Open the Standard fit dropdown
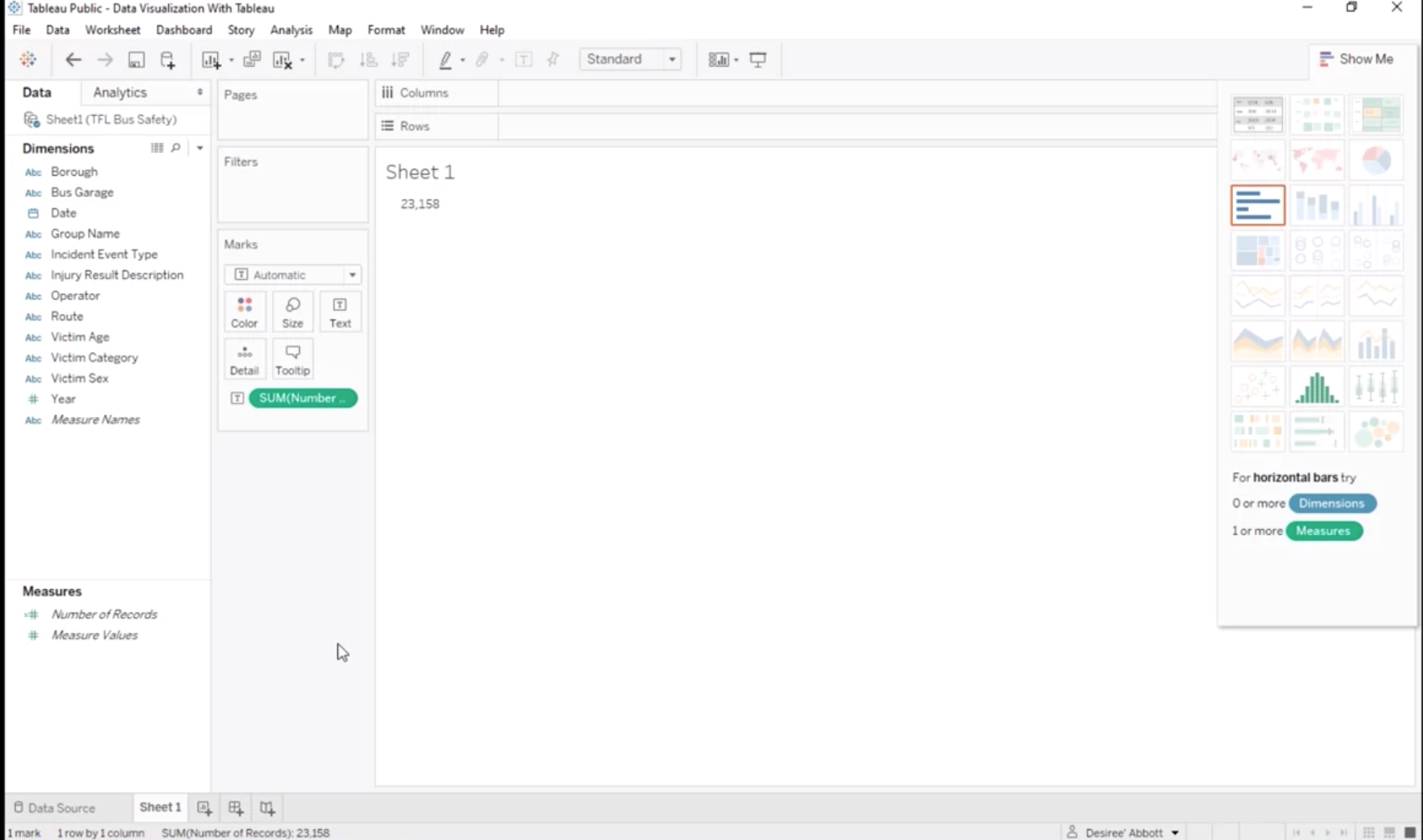This screenshot has height=840, width=1423. point(630,59)
